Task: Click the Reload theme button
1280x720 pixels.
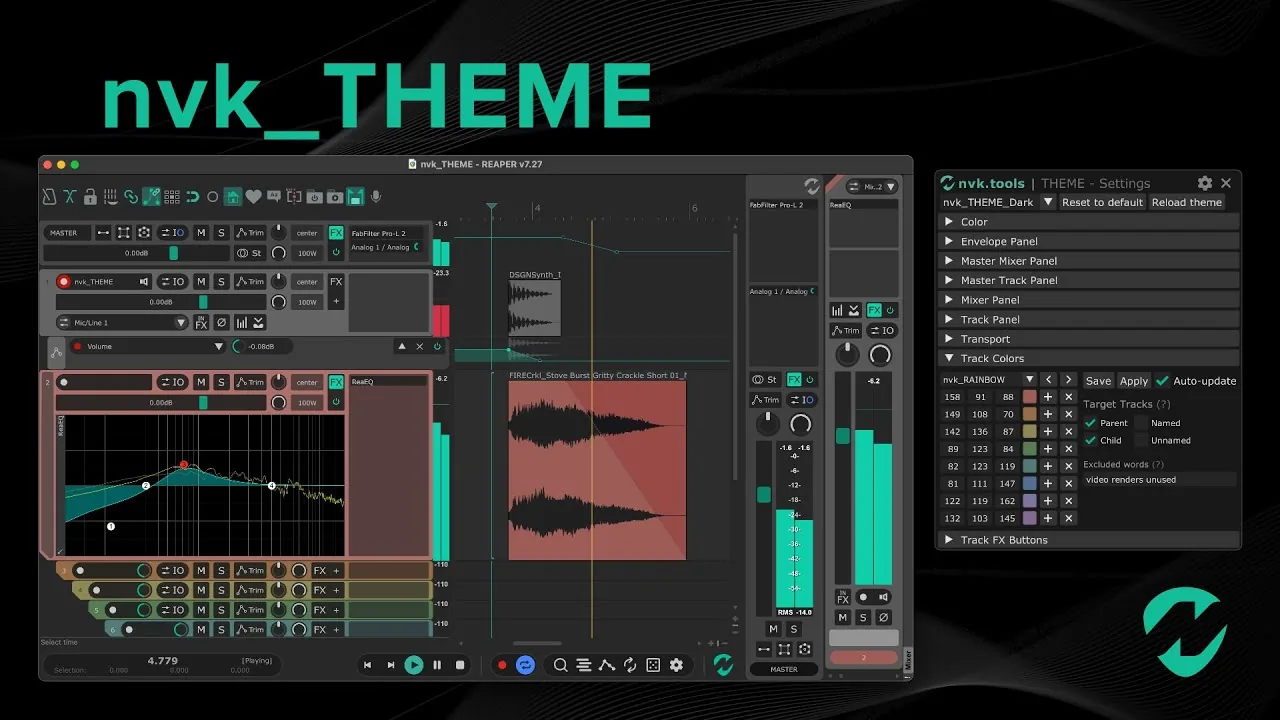Action: click(1187, 202)
